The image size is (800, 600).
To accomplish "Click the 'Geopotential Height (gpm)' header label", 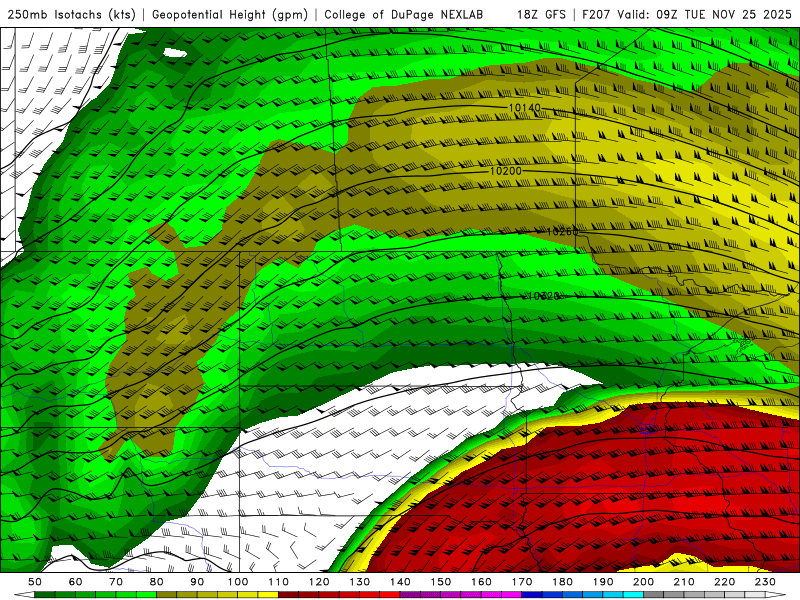I will pos(230,14).
